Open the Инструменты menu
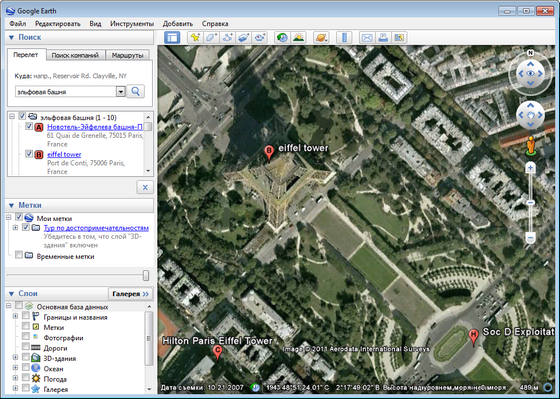Image resolution: width=560 pixels, height=399 pixels. (x=132, y=24)
